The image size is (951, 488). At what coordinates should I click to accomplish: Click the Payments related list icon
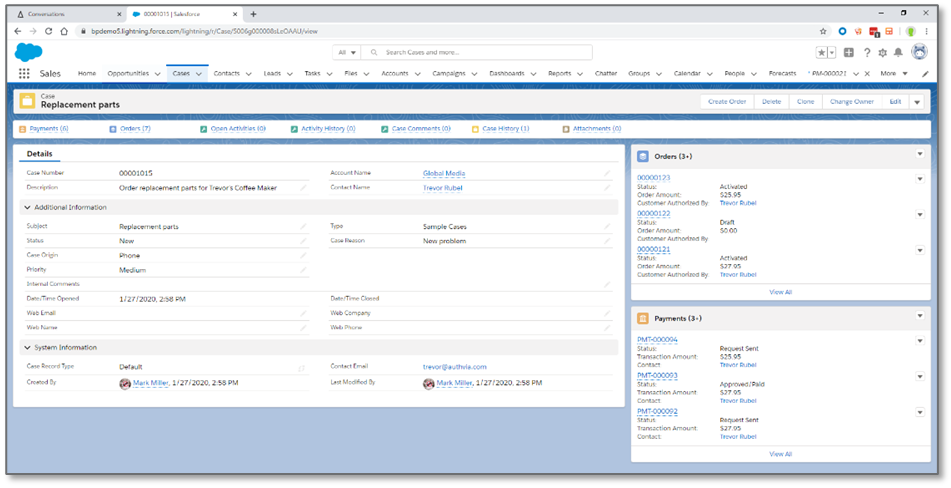click(x=643, y=318)
